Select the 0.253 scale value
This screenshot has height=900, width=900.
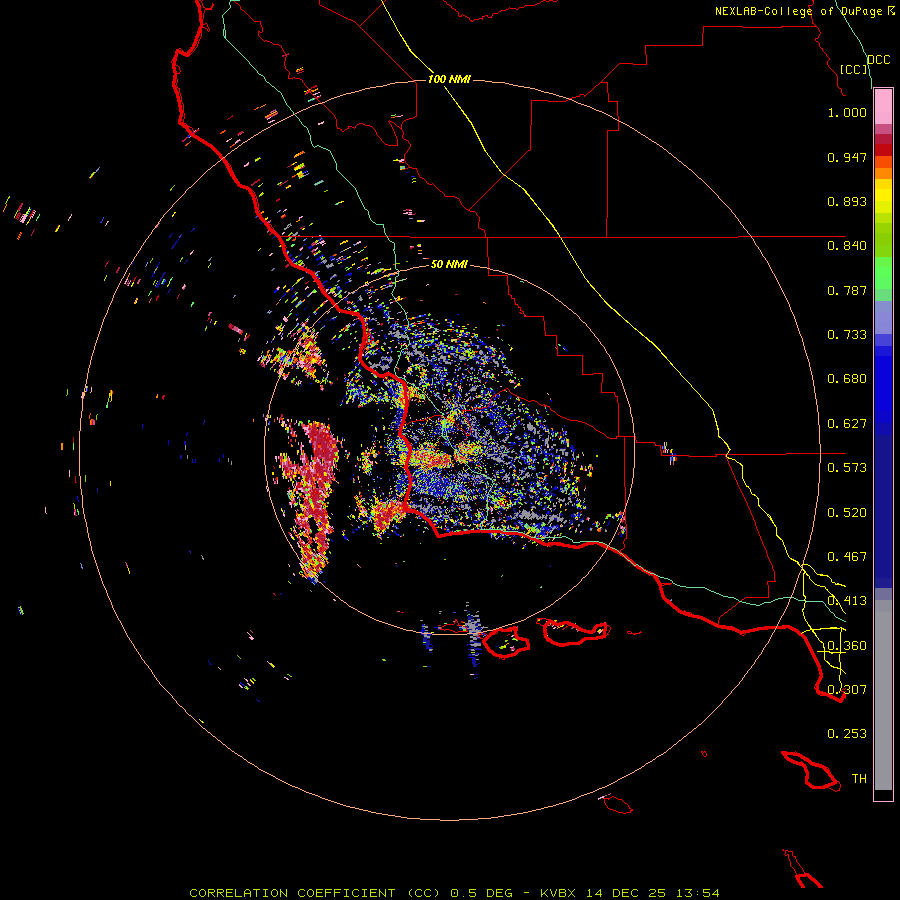pyautogui.click(x=847, y=734)
